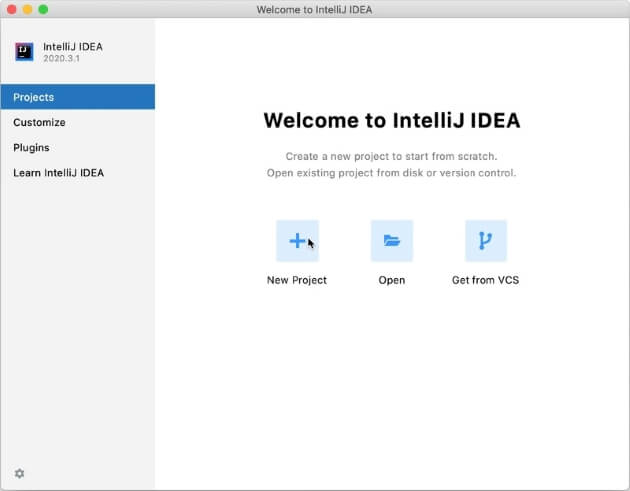
Task: Open the settings gear in bottom corner
Action: (19, 473)
